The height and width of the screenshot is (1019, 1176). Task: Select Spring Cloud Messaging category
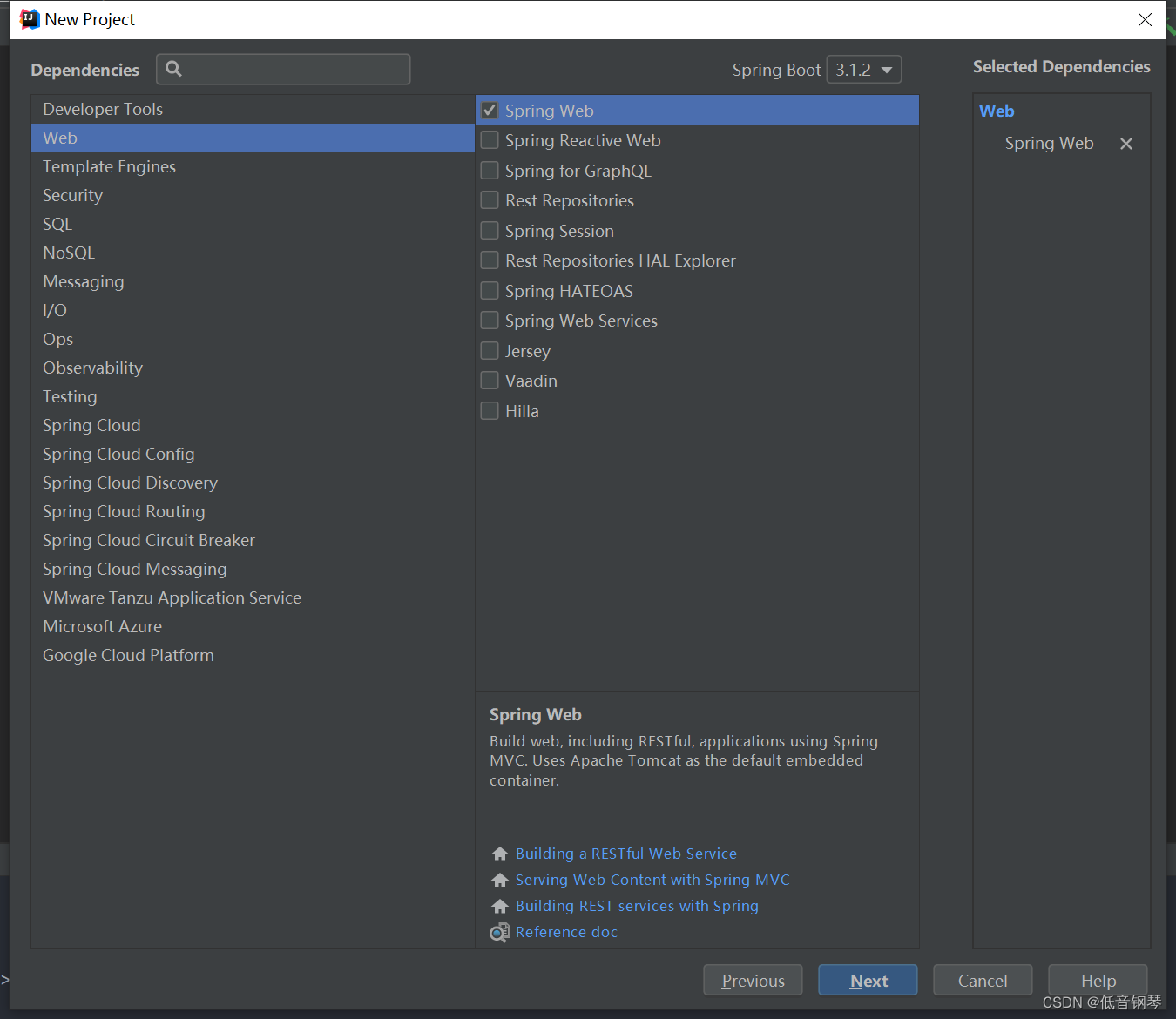[x=253, y=569]
